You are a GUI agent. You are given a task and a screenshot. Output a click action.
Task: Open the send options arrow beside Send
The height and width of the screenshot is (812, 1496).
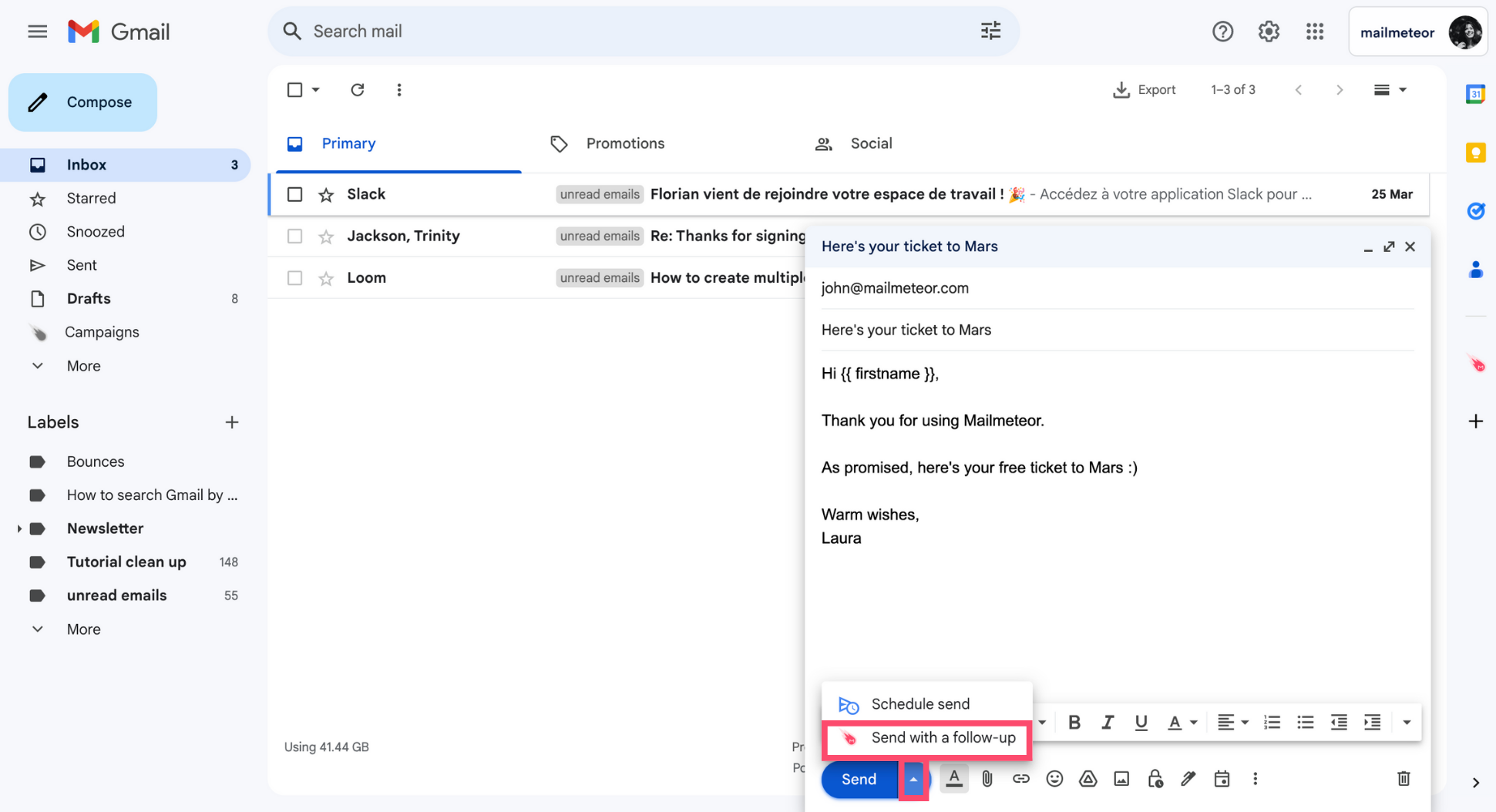coord(913,780)
